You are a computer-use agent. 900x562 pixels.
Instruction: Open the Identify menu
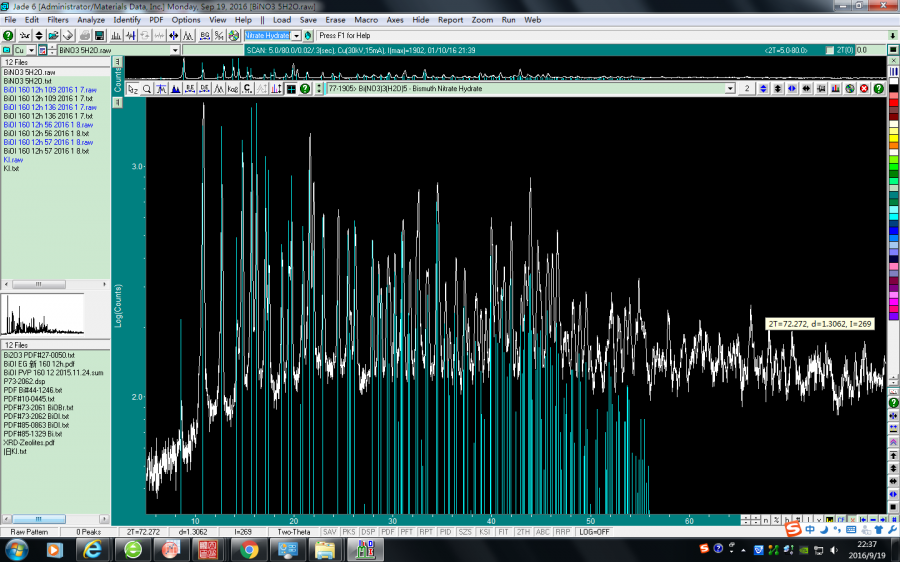(x=127, y=19)
